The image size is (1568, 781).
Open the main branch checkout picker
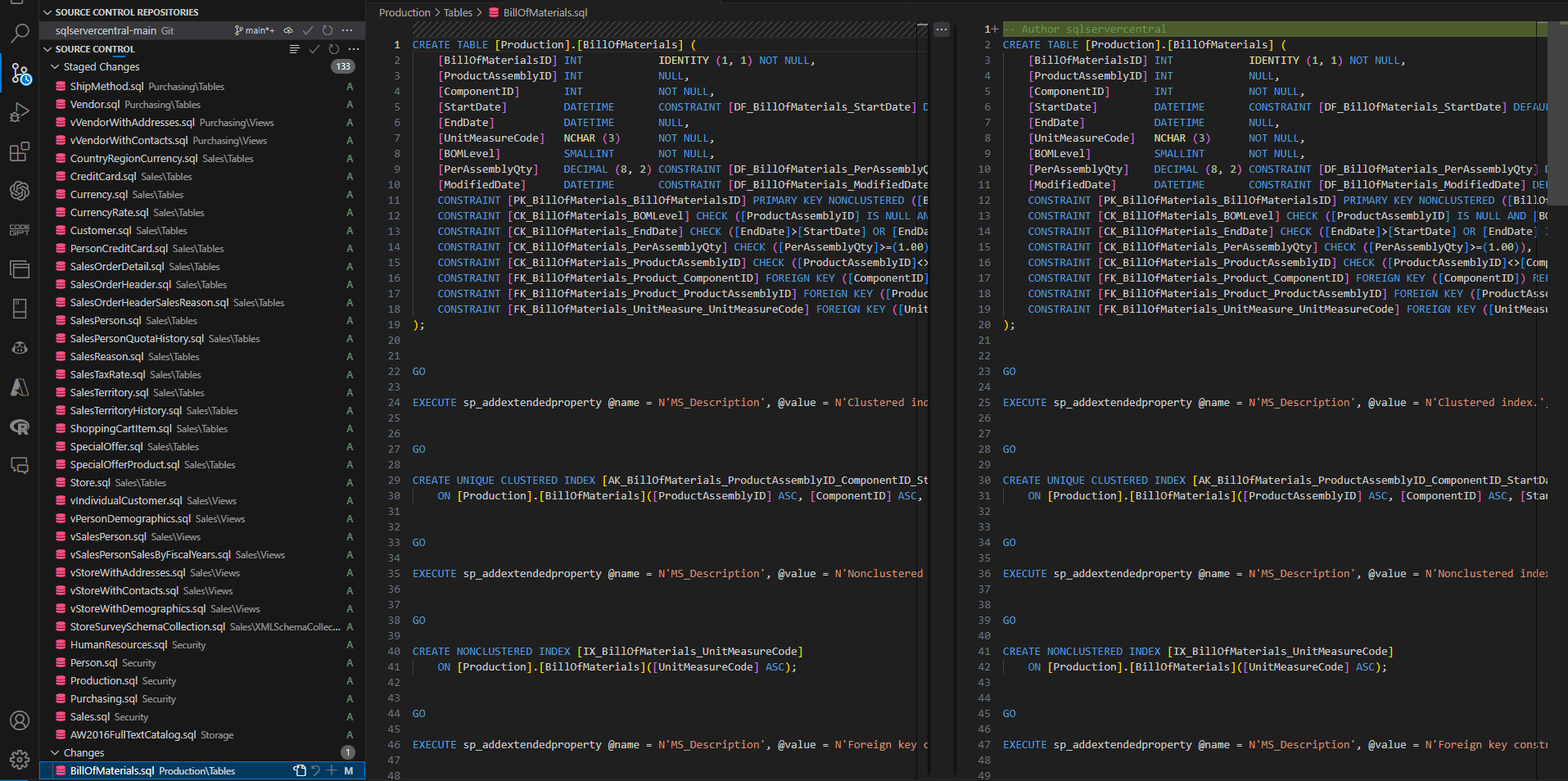[x=255, y=30]
